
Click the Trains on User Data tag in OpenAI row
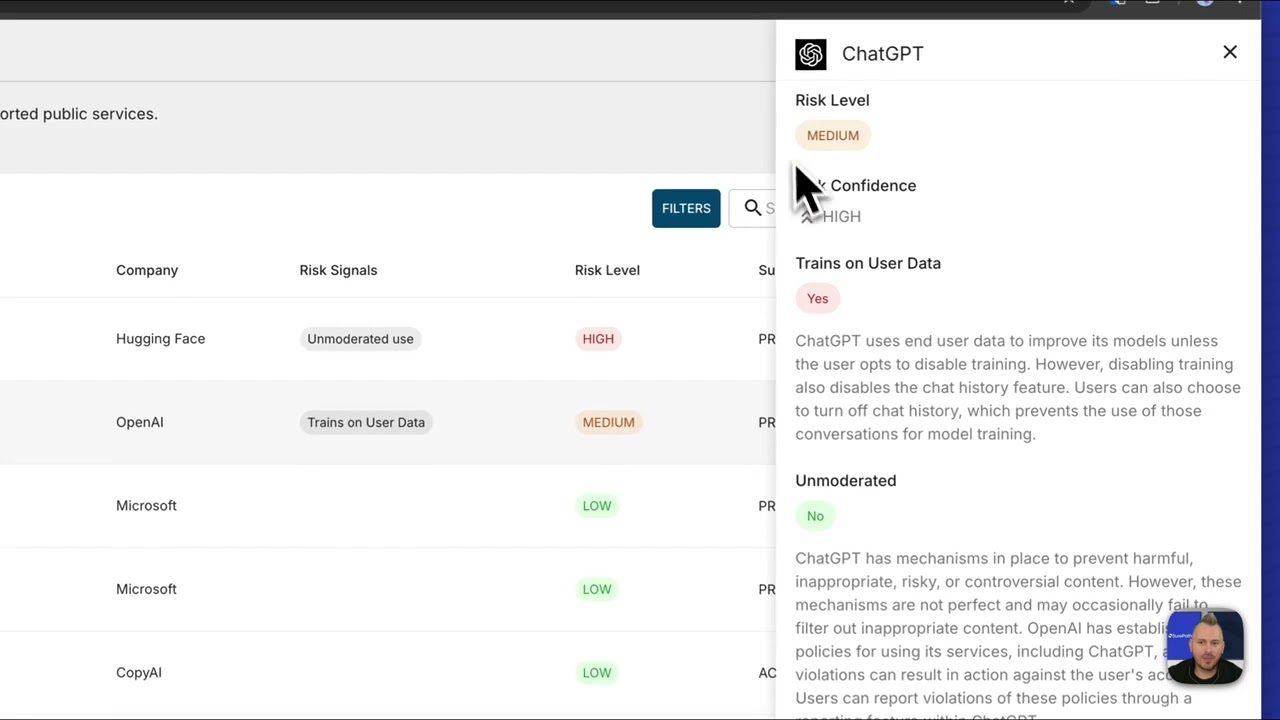[366, 422]
